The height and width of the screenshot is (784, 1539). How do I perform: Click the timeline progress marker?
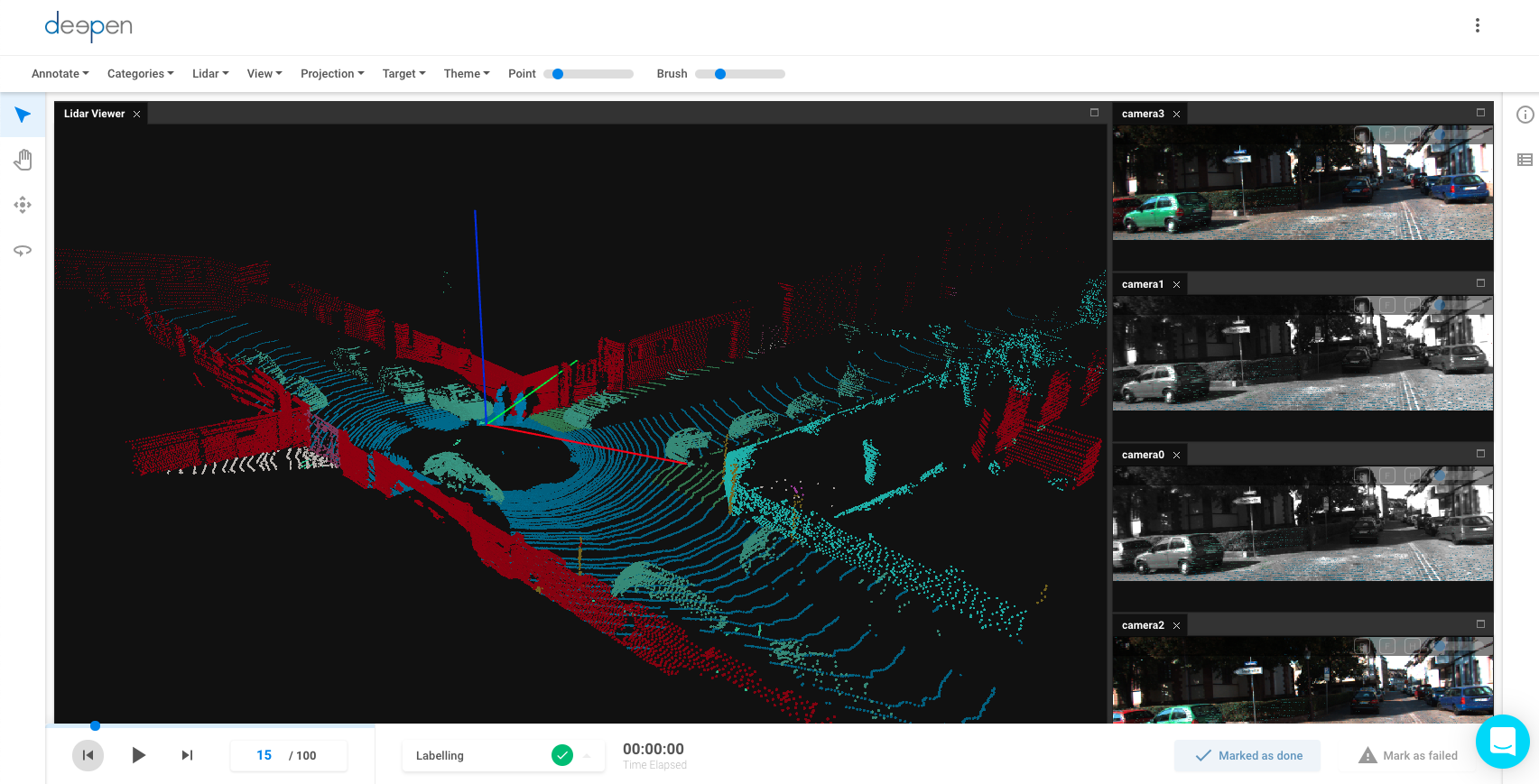[95, 725]
